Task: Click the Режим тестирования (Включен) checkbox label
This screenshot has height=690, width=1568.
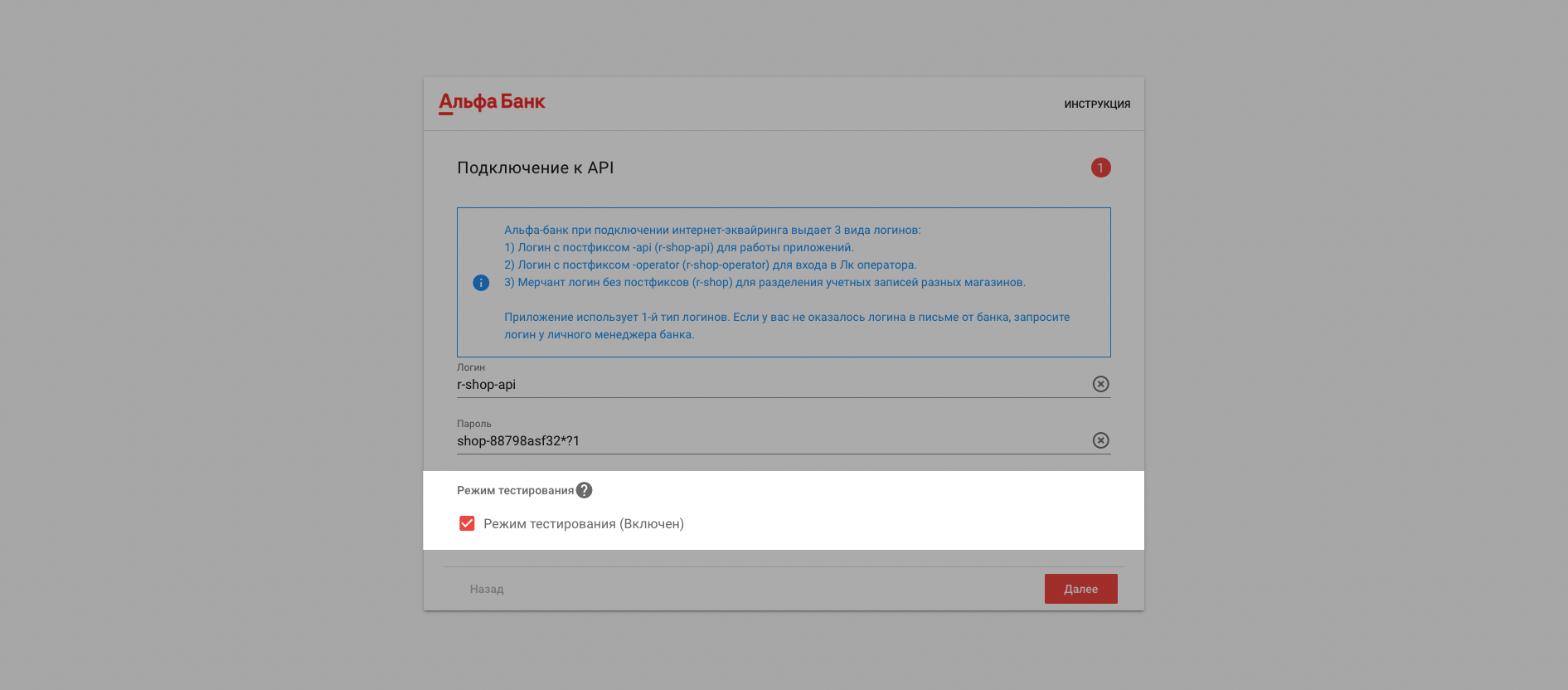Action: [x=584, y=524]
